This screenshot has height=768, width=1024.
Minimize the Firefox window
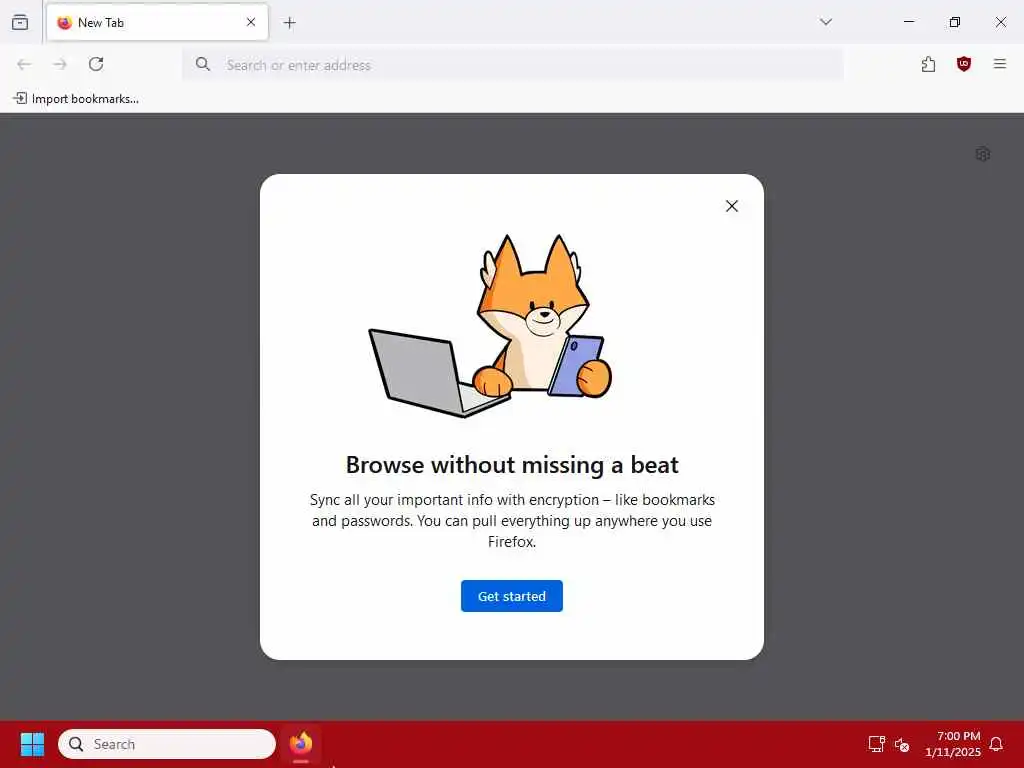tap(908, 22)
